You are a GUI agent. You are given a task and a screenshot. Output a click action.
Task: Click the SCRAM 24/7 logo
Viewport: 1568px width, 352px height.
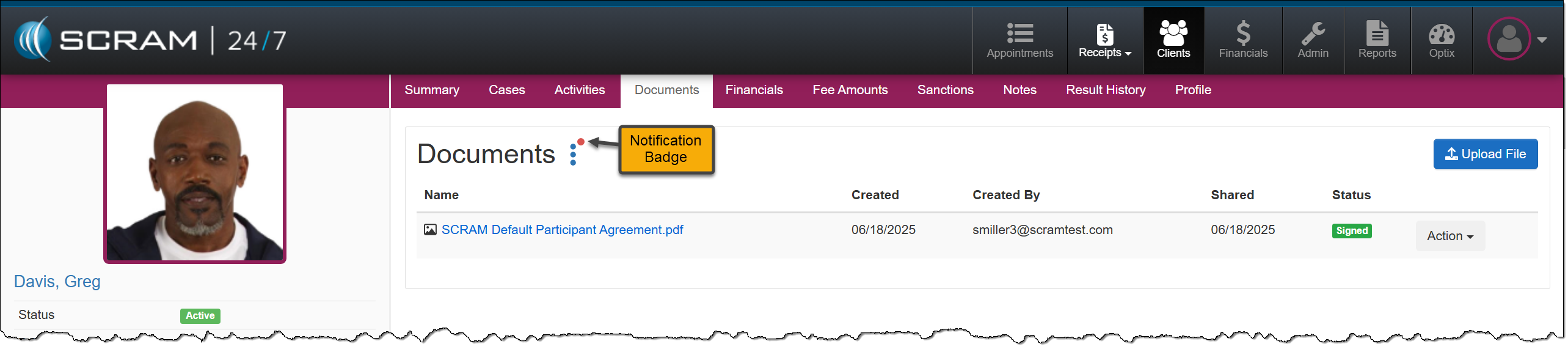[150, 40]
